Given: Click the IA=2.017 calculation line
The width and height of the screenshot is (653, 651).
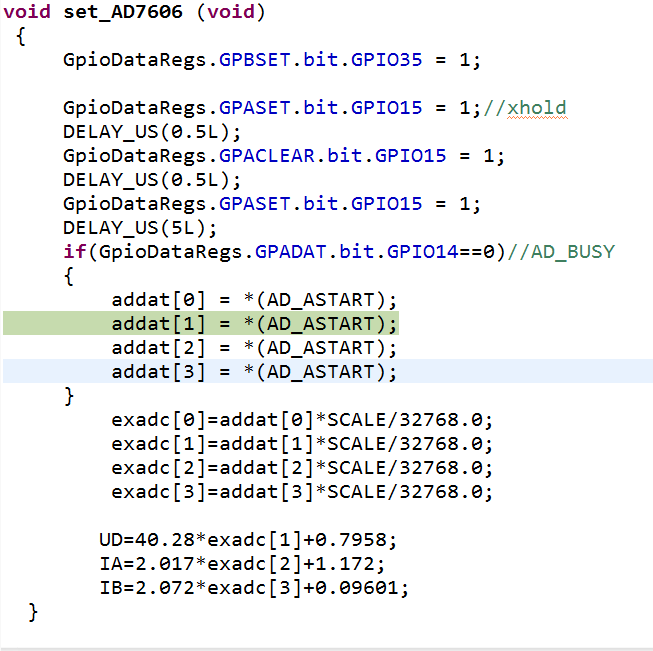Looking at the screenshot, I should pos(242,564).
